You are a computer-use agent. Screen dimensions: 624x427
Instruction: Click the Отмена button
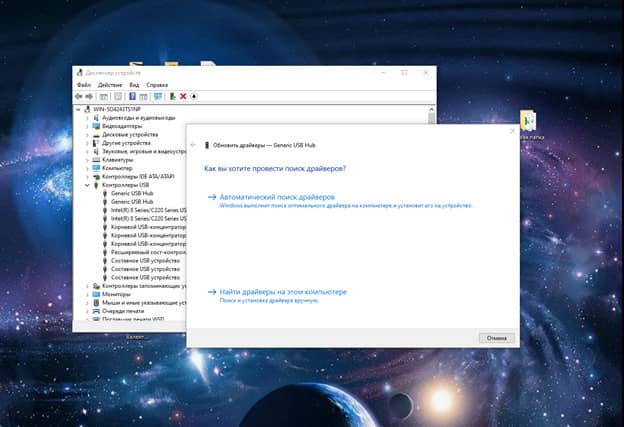click(496, 338)
